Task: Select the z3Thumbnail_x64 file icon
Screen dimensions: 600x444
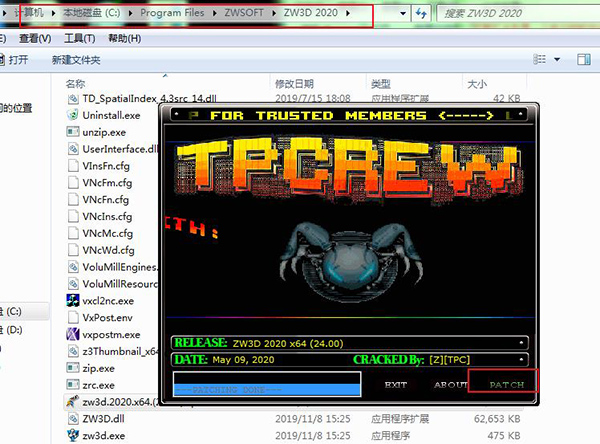Action: pos(72,351)
